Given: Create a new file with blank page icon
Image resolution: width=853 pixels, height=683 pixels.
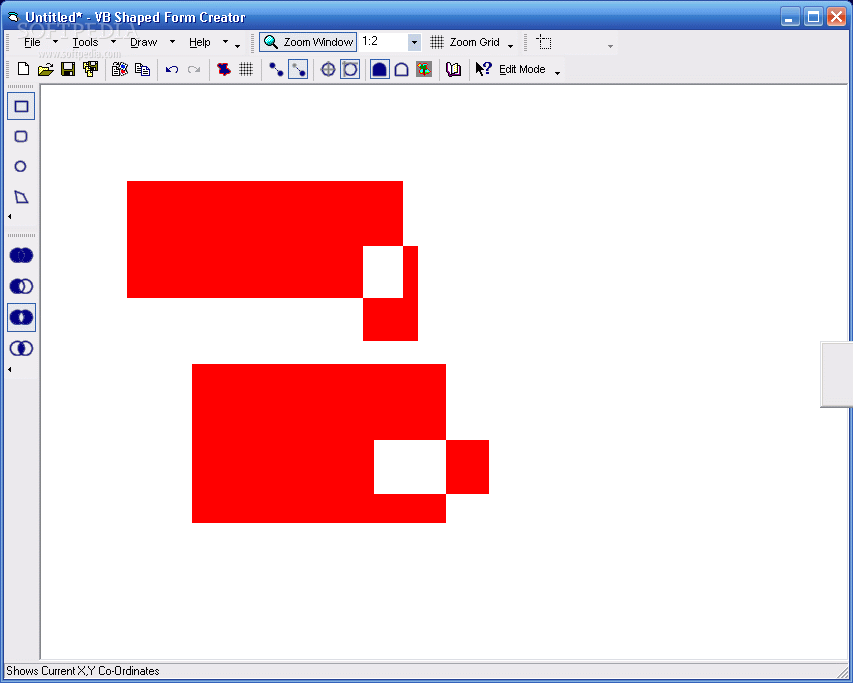Looking at the screenshot, I should pos(23,69).
